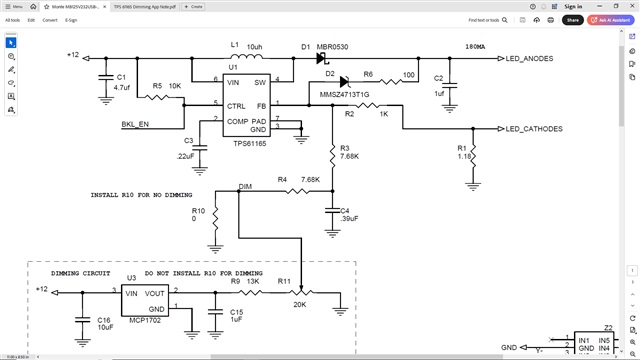Pick the freehand draw loop tool
640x360 pixels.
[x=11, y=83]
